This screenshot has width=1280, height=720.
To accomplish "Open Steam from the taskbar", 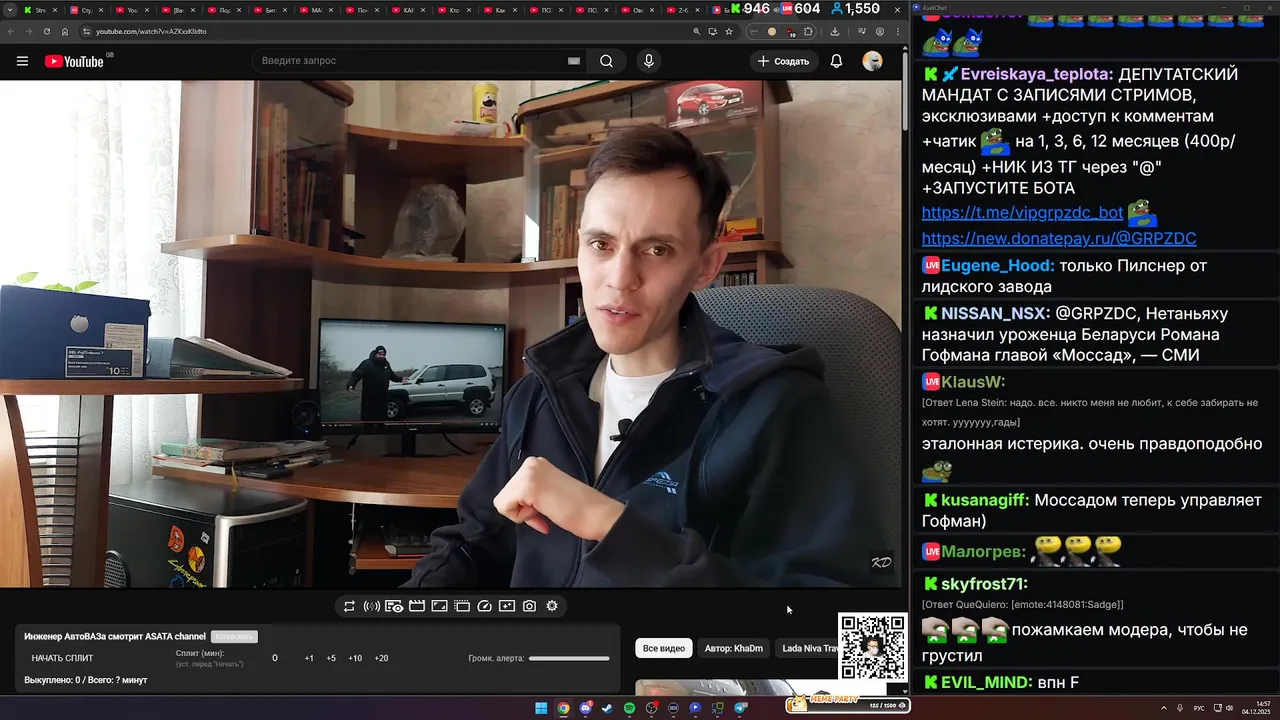I will [x=607, y=708].
